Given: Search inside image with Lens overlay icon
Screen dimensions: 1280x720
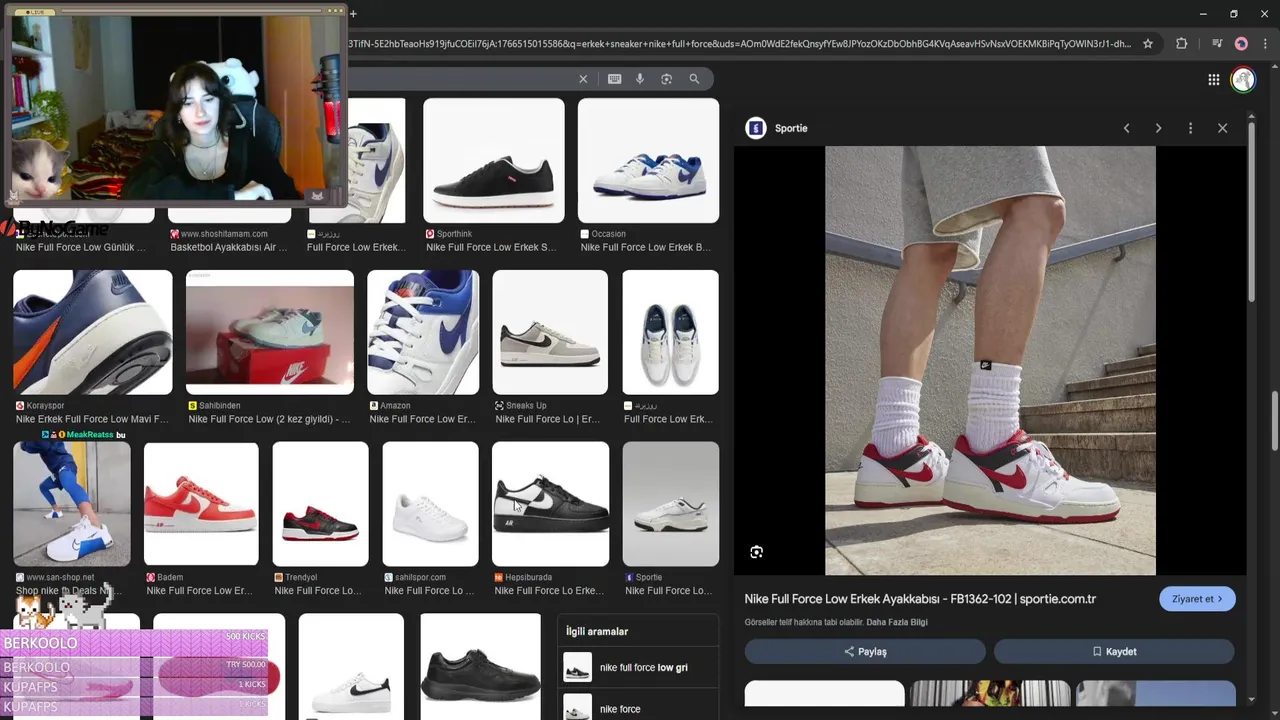Looking at the screenshot, I should [x=757, y=552].
